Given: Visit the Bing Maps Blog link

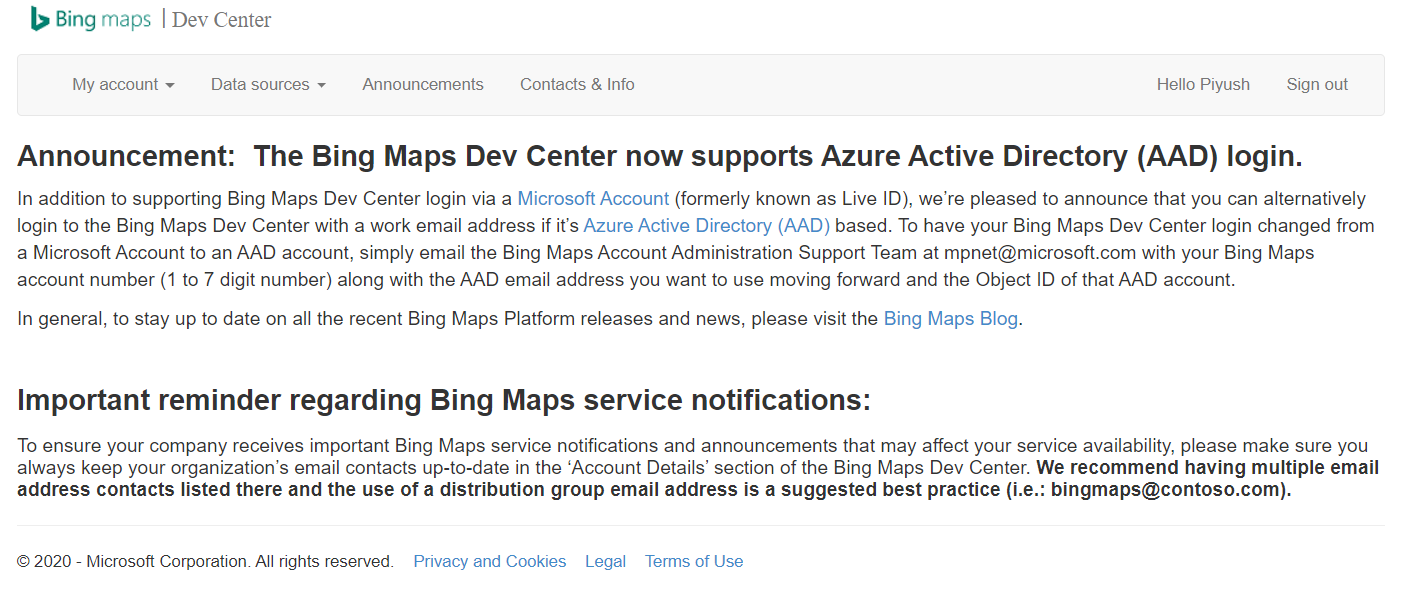Looking at the screenshot, I should coord(950,318).
